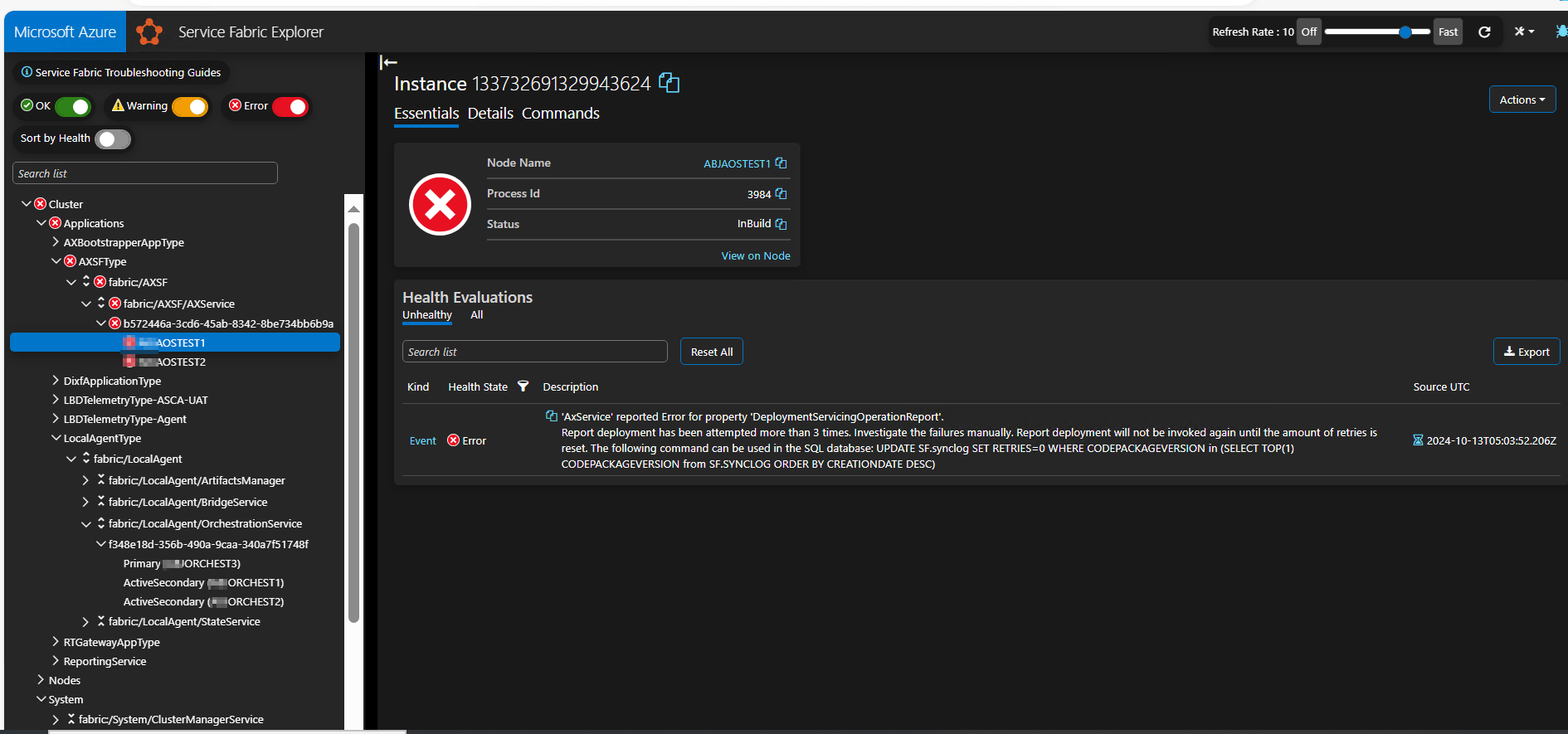Click the fabric:/AXSF application error icon
Screen dimensions: 1568x734
tap(100, 282)
